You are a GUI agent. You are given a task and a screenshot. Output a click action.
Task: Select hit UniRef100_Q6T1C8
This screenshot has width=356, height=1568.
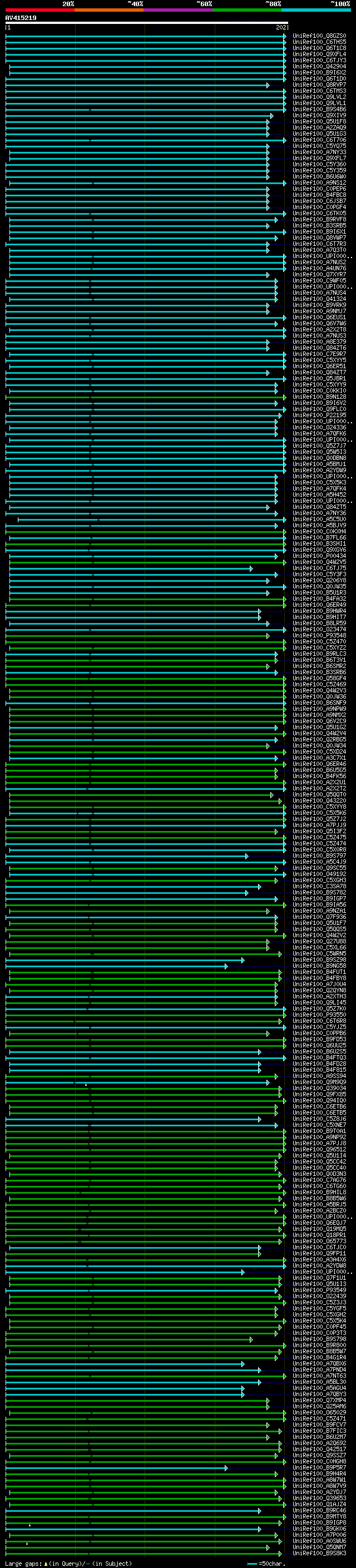[x=319, y=48]
